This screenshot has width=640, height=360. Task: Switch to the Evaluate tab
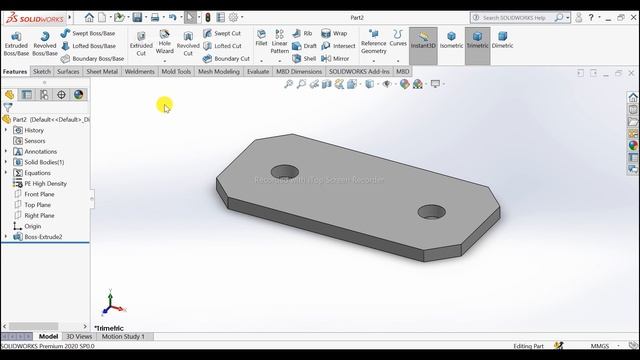coord(258,71)
